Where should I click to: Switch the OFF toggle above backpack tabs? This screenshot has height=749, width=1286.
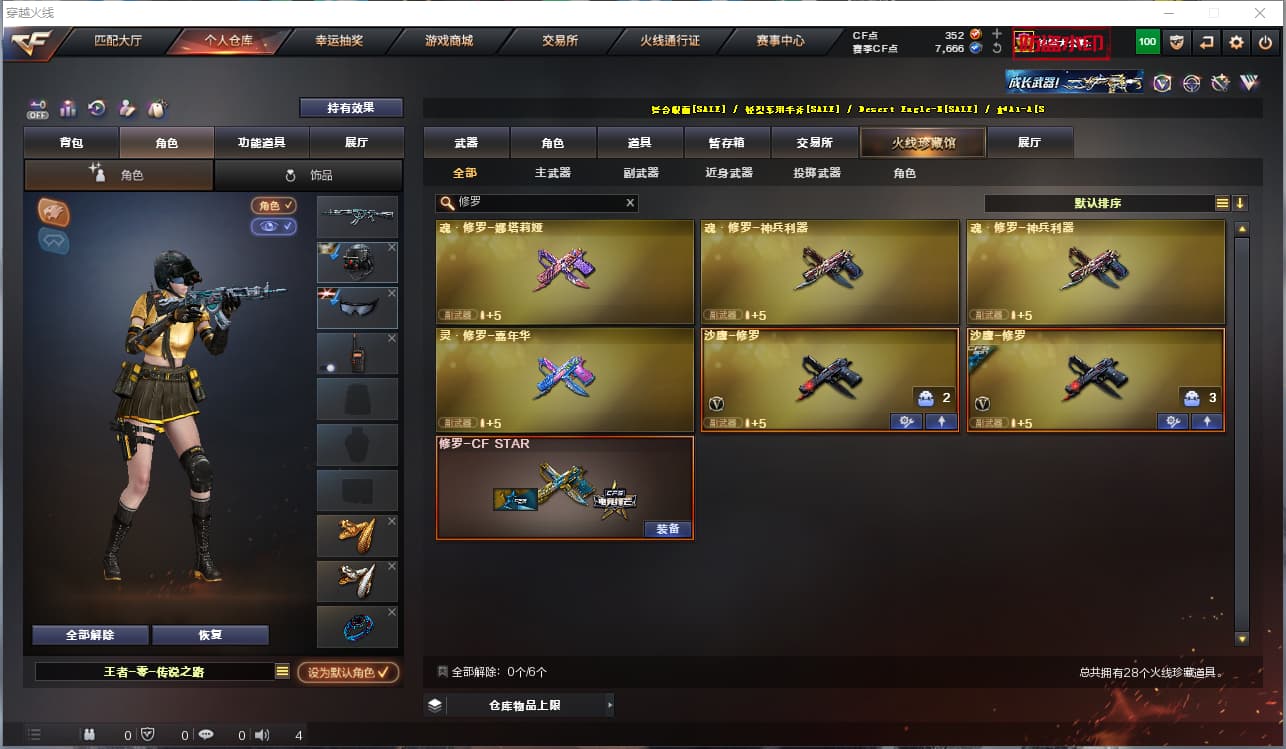(38, 108)
